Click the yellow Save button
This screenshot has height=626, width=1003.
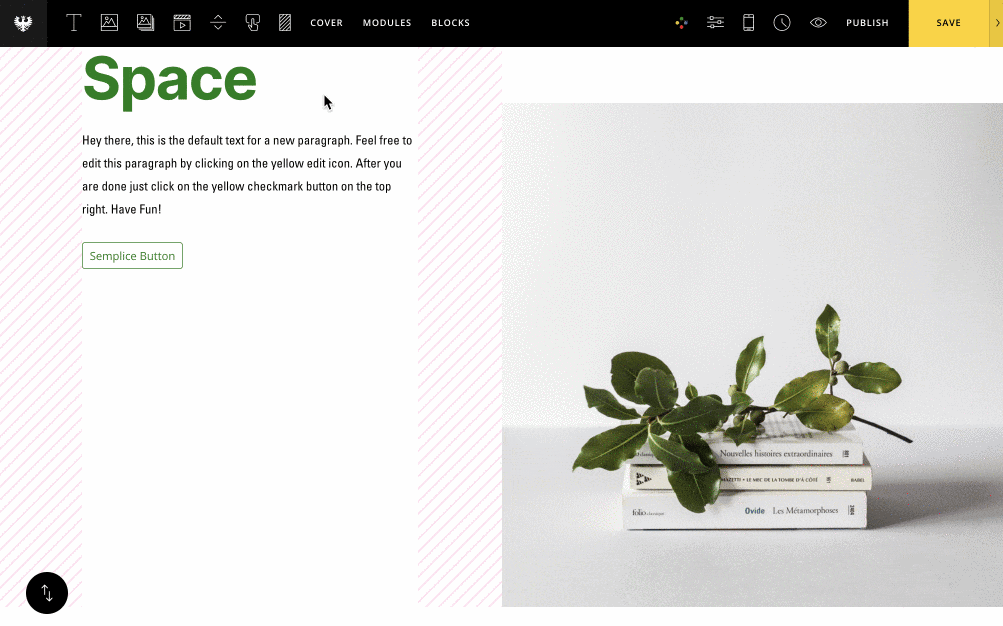coord(949,23)
